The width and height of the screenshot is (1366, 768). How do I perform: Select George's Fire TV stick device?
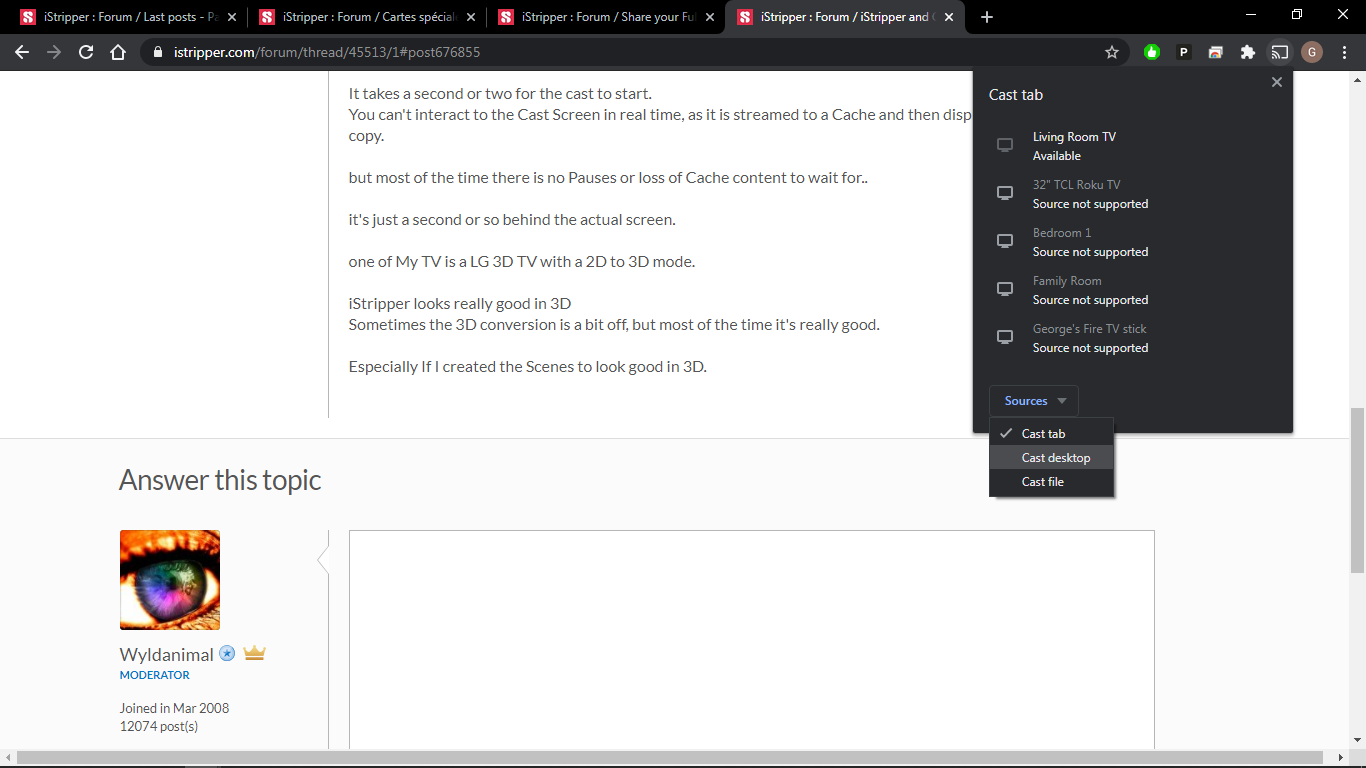[1132, 338]
